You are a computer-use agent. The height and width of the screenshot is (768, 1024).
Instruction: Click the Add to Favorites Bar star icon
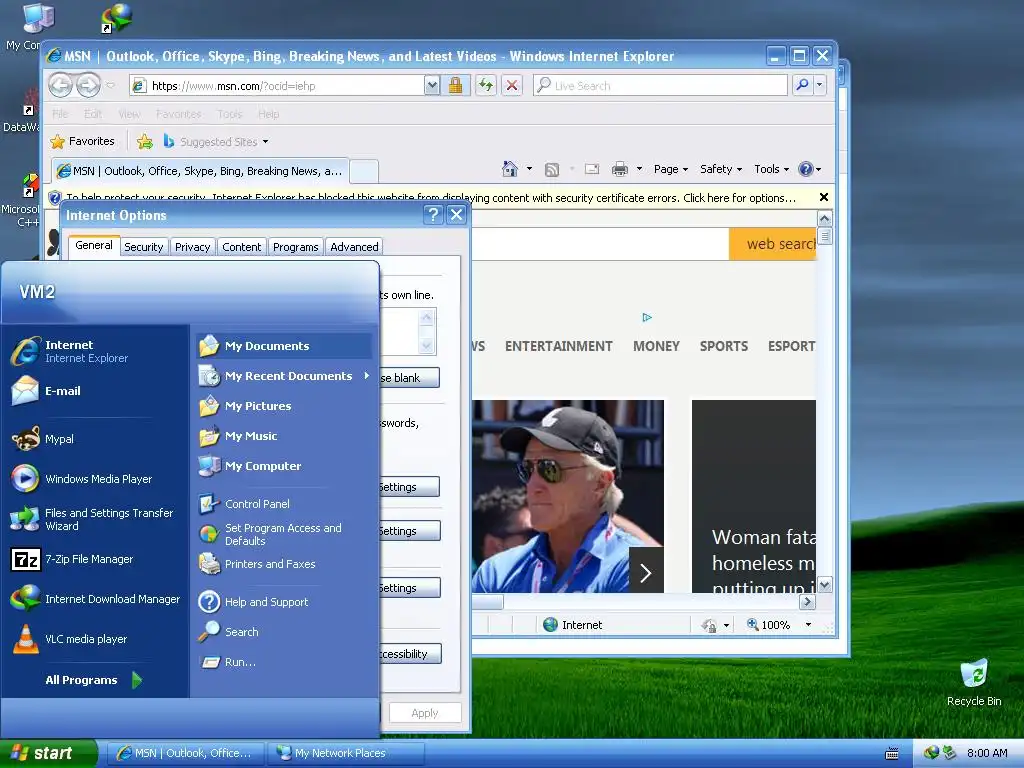coord(145,141)
